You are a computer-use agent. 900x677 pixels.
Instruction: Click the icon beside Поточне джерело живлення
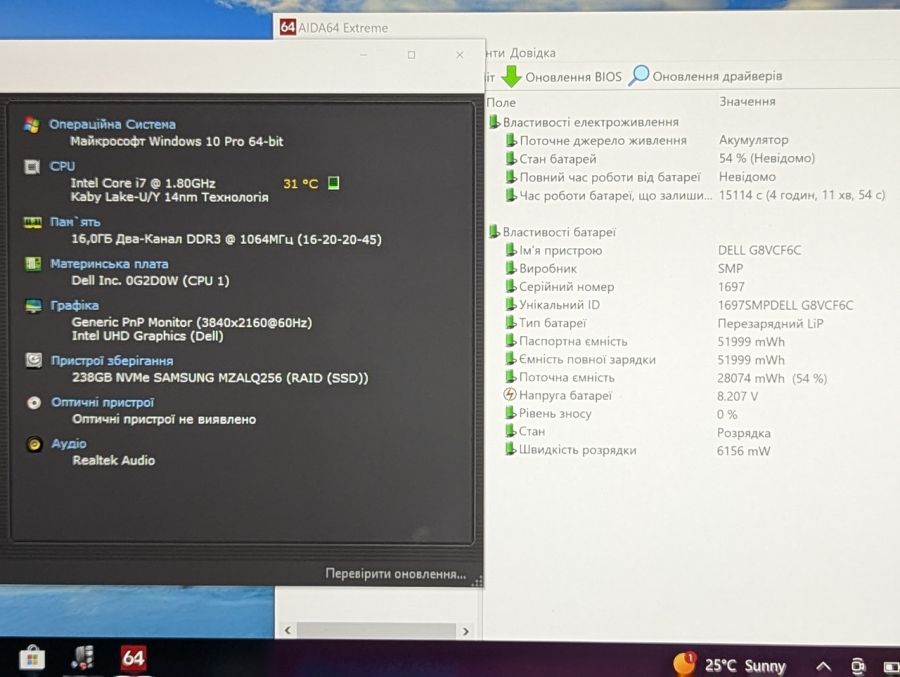510,140
